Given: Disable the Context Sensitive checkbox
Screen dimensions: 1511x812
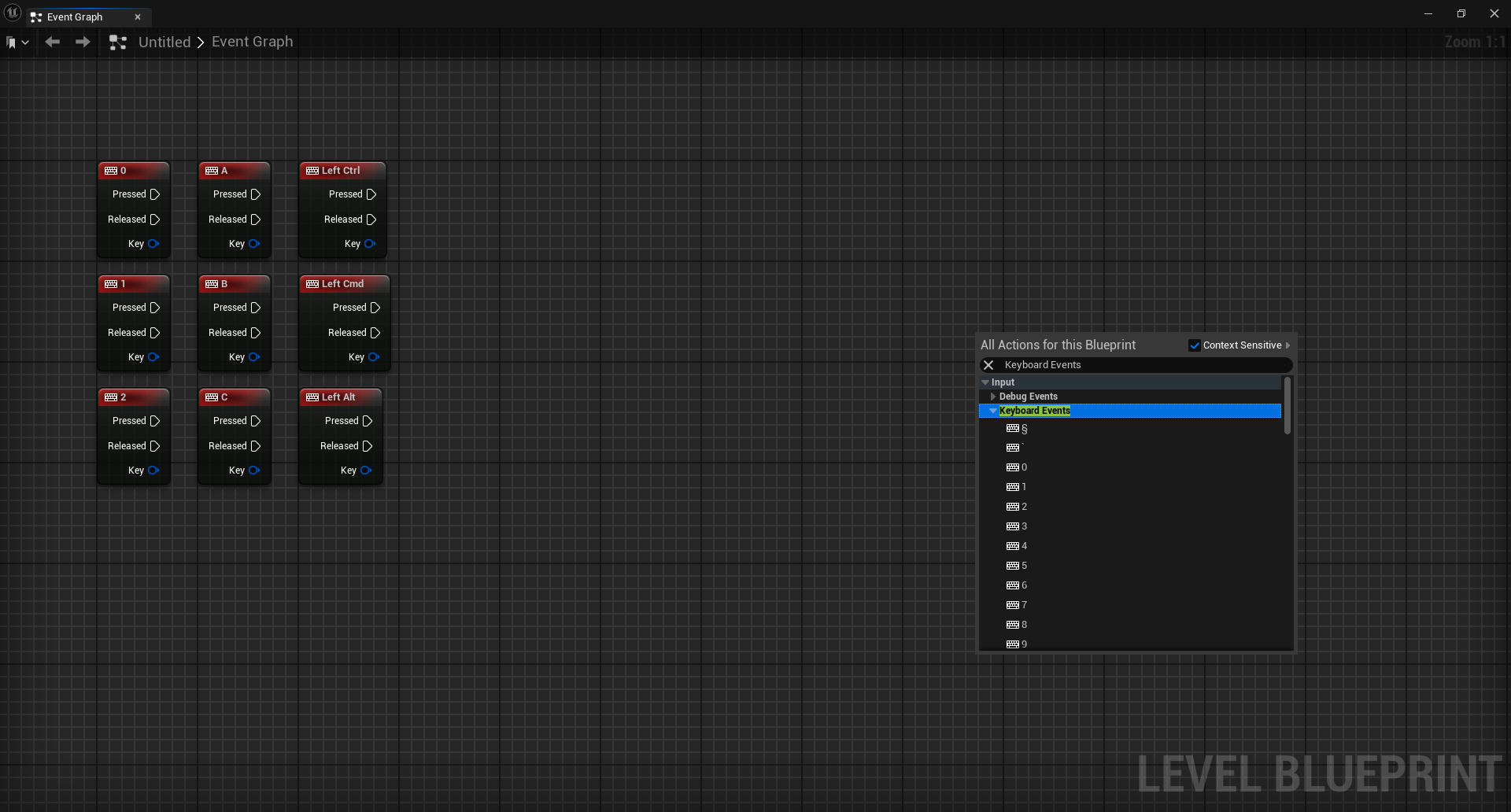Looking at the screenshot, I should point(1195,345).
